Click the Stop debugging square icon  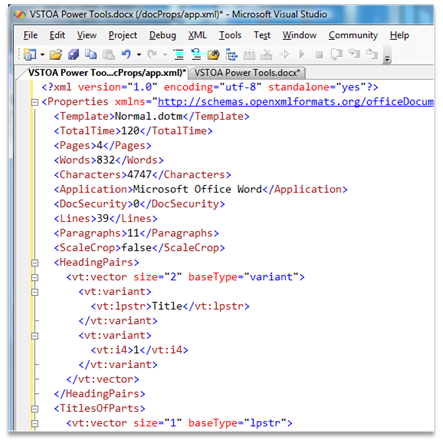pos(319,54)
